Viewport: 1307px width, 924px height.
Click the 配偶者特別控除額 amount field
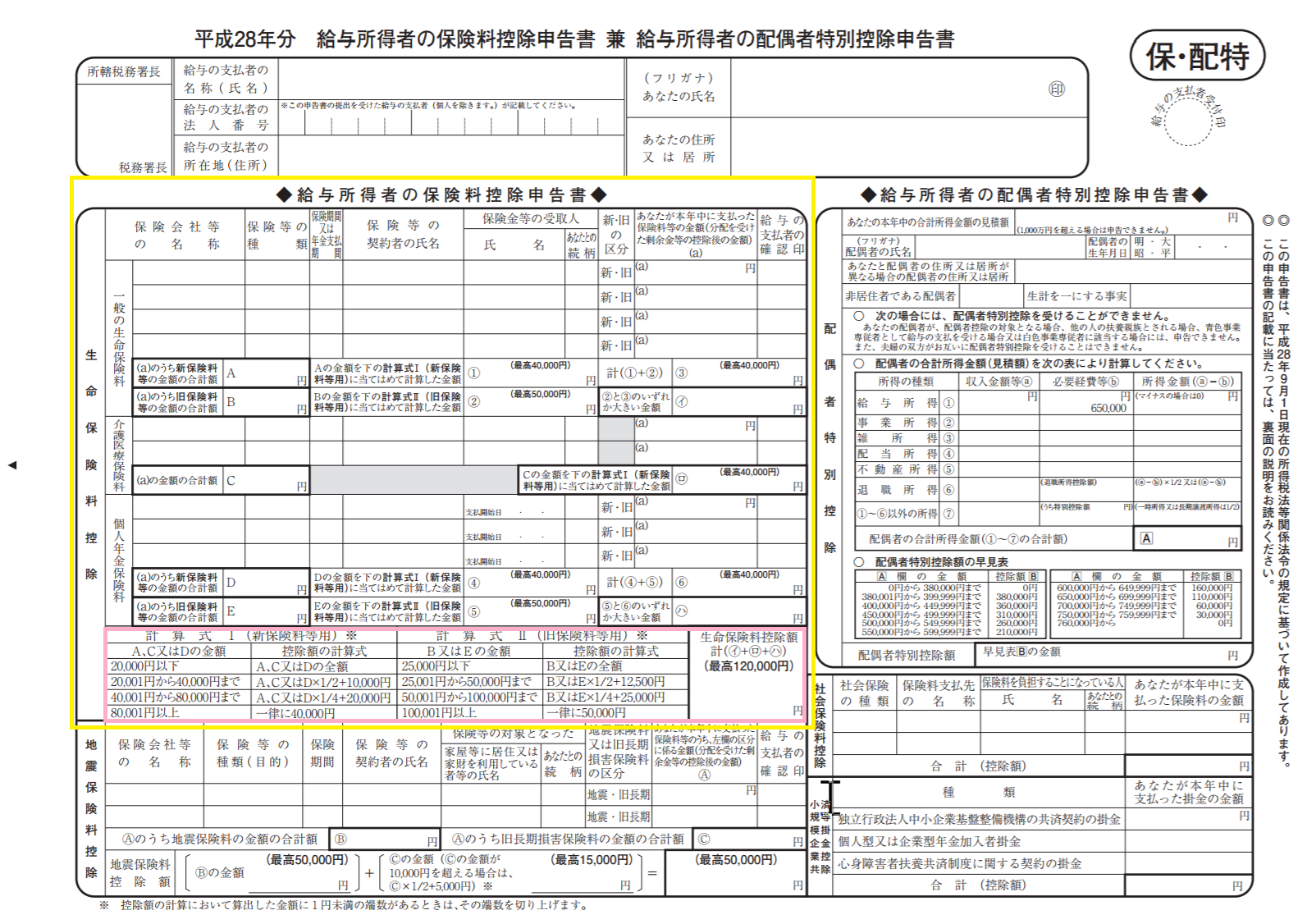(x=1112, y=654)
